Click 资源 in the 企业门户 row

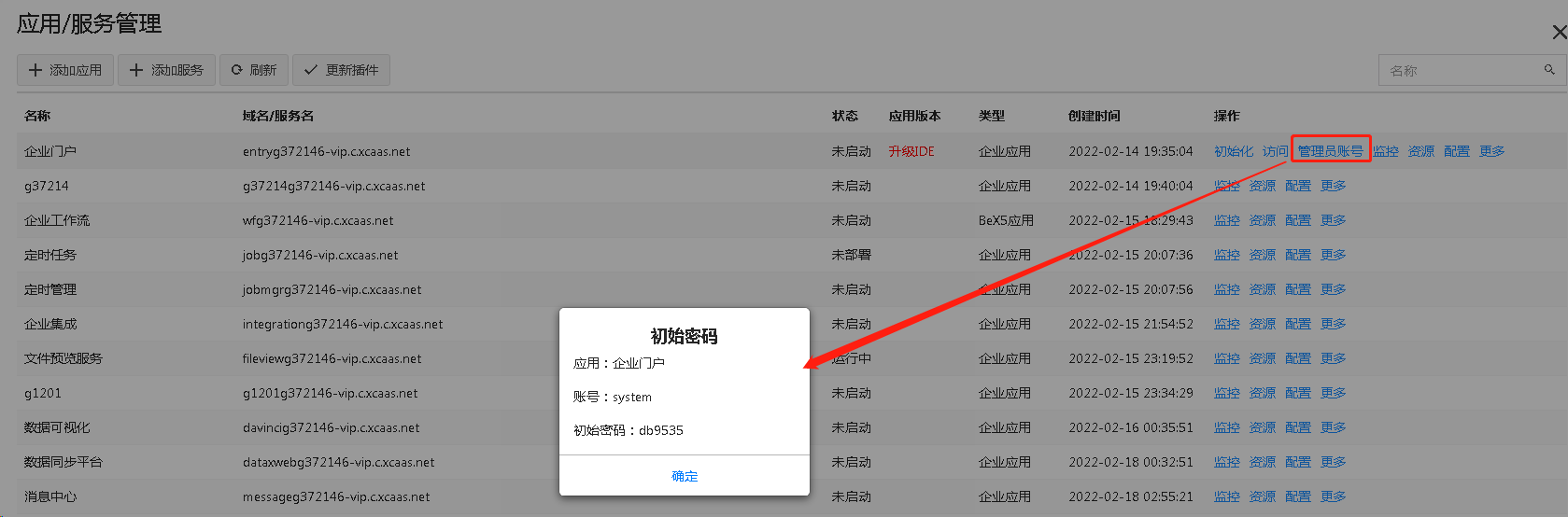click(x=1421, y=151)
